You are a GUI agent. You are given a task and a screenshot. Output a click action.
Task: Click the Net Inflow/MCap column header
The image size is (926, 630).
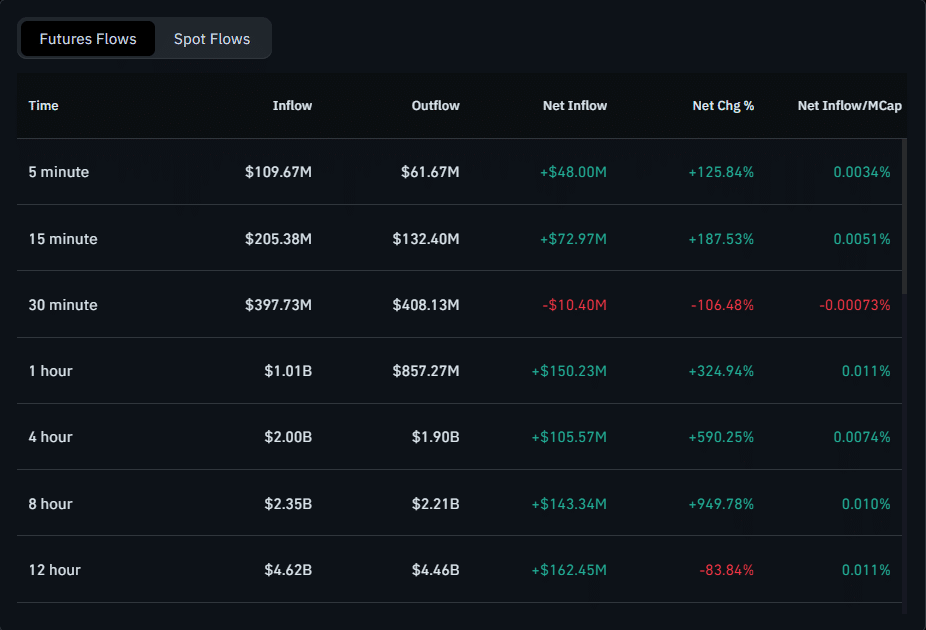(x=849, y=105)
